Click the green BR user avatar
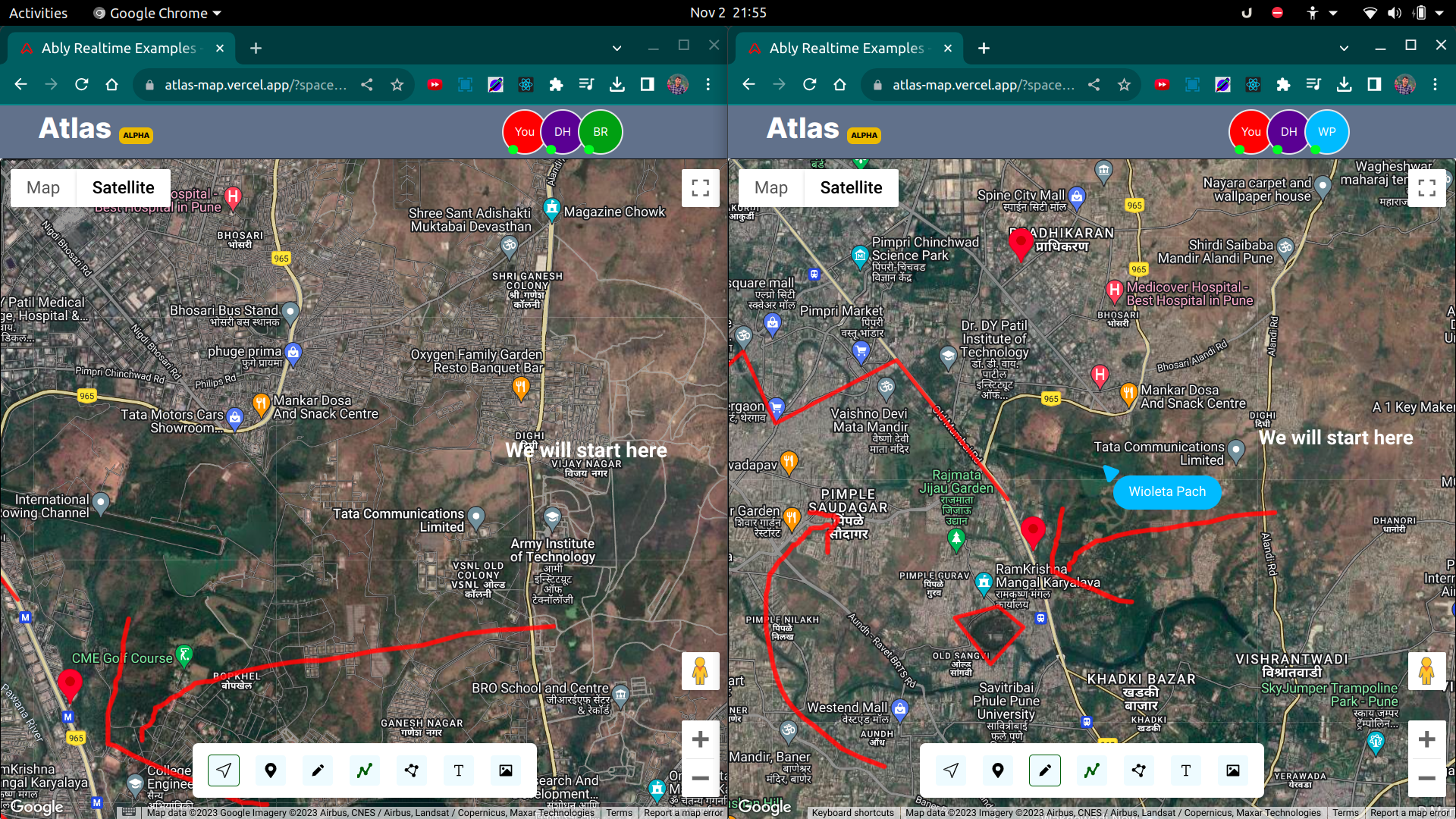 coord(600,132)
